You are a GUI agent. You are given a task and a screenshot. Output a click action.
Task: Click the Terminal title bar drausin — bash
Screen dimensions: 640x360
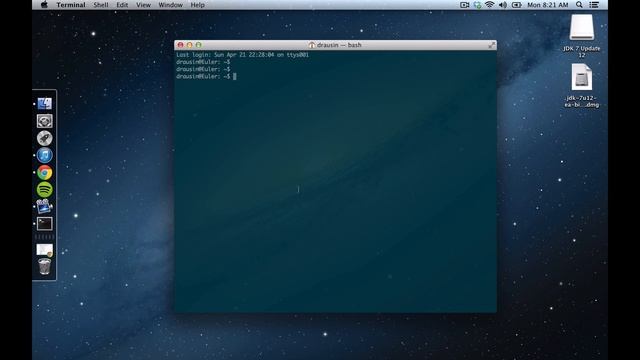(339, 45)
